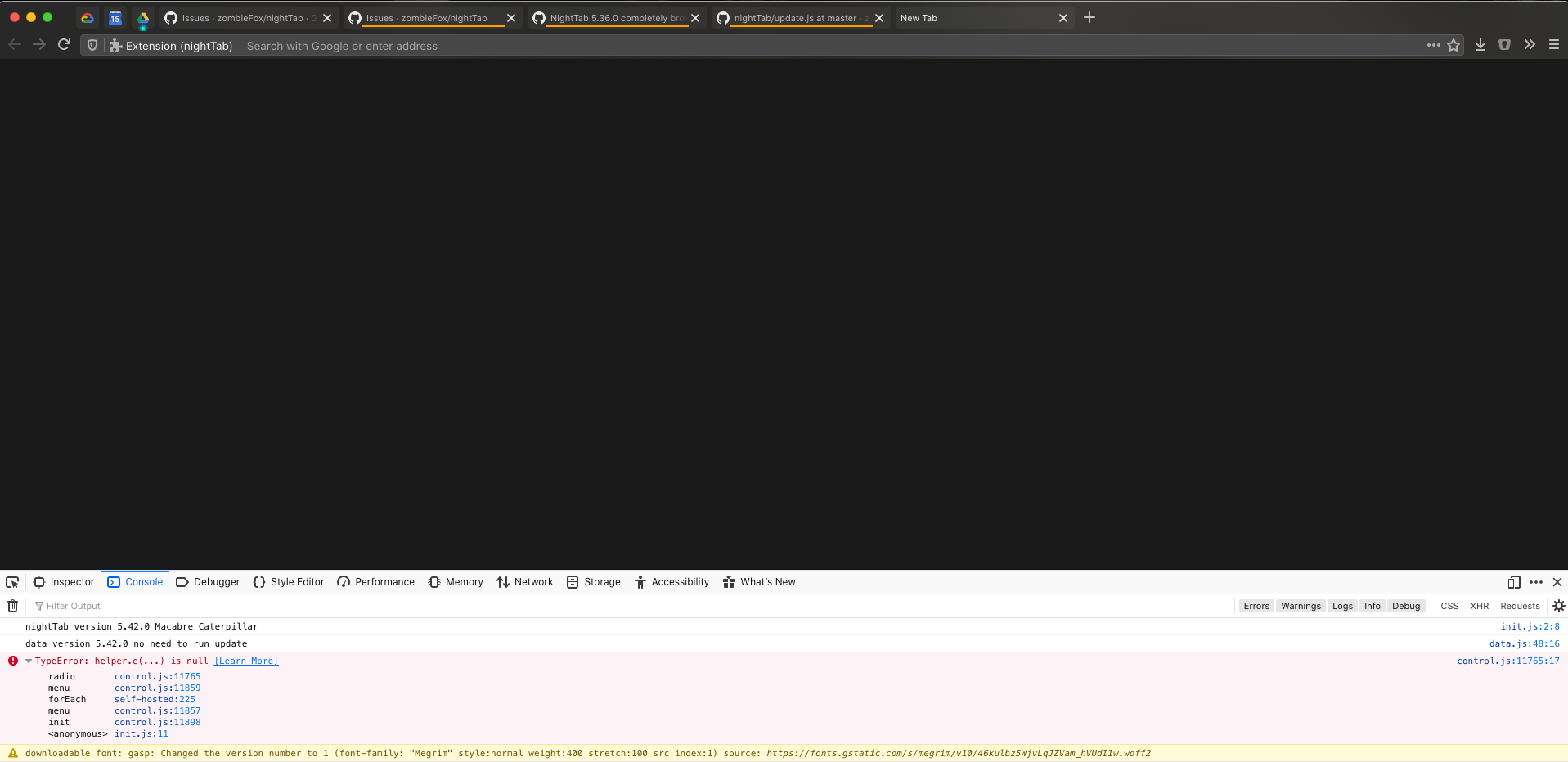This screenshot has height=762, width=1568.
Task: Switch to Style Editor panel
Action: [x=289, y=582]
